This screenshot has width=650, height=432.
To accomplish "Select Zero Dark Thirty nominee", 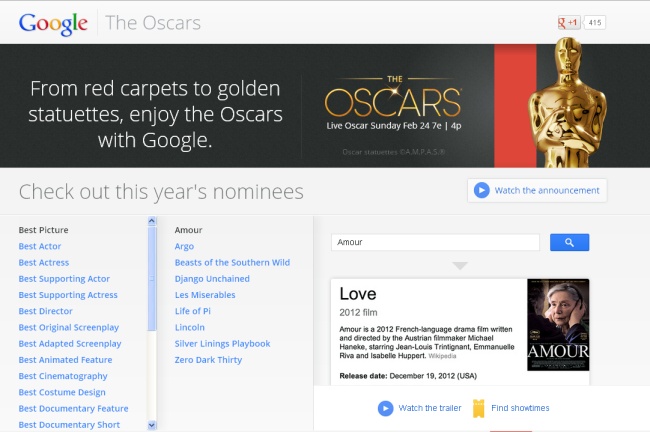I will pyautogui.click(x=208, y=360).
